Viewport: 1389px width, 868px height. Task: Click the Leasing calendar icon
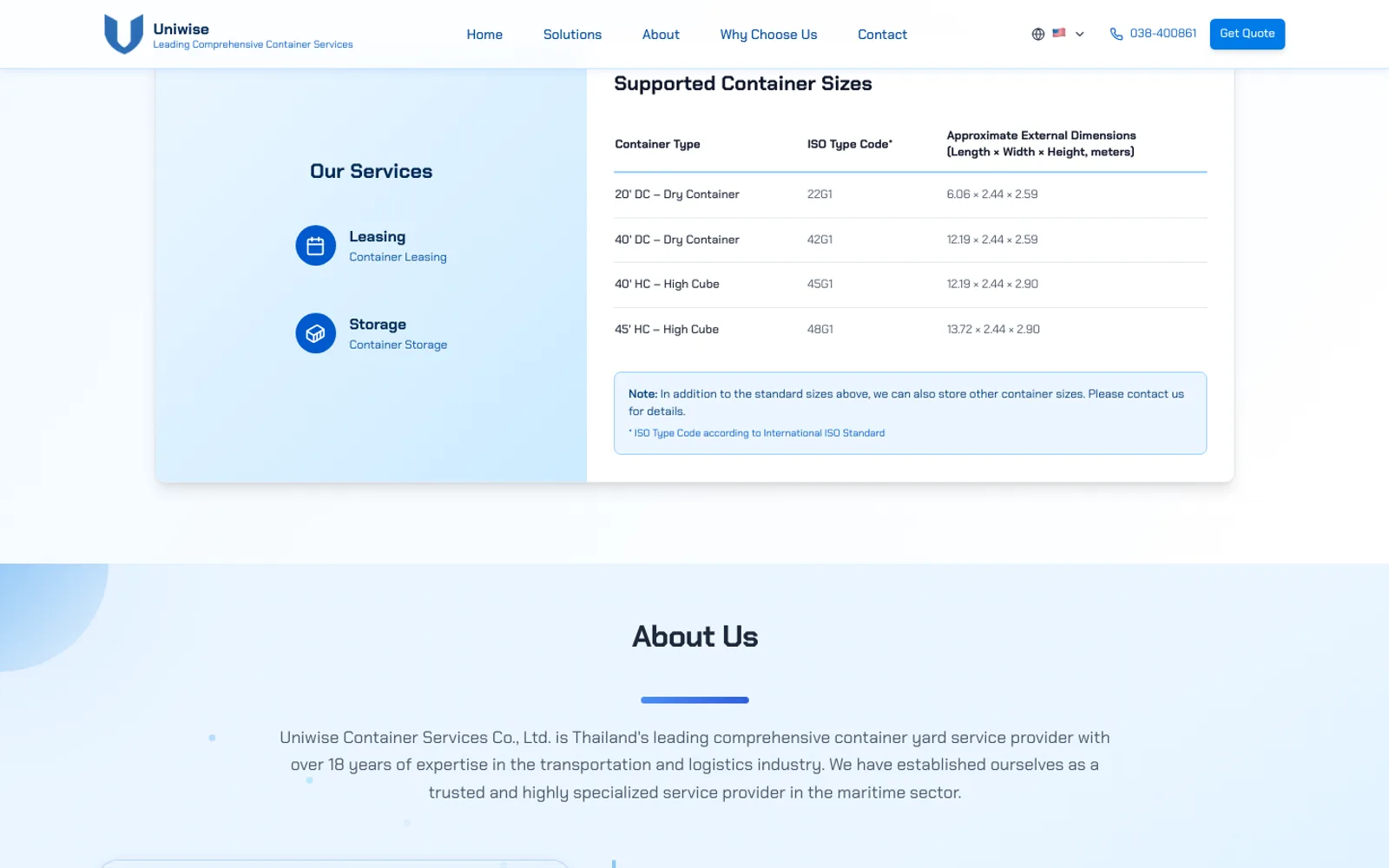[316, 246]
